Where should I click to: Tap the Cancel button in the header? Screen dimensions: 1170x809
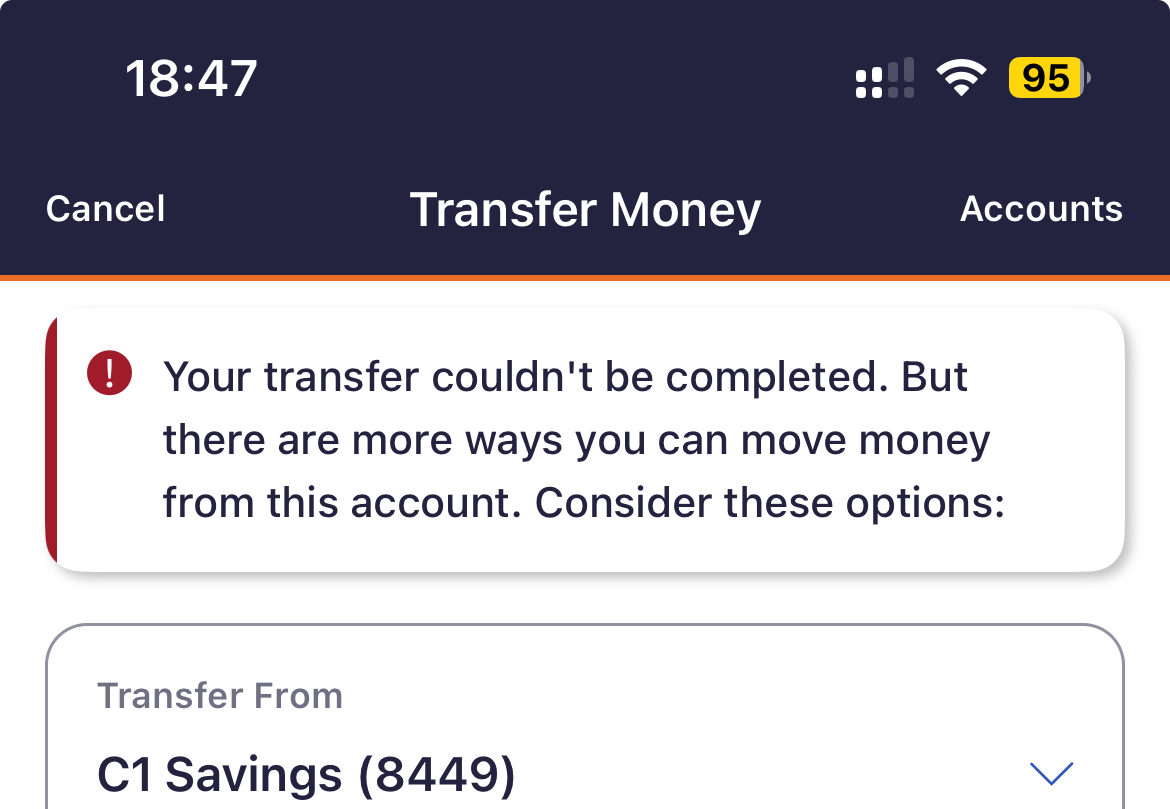tap(105, 209)
